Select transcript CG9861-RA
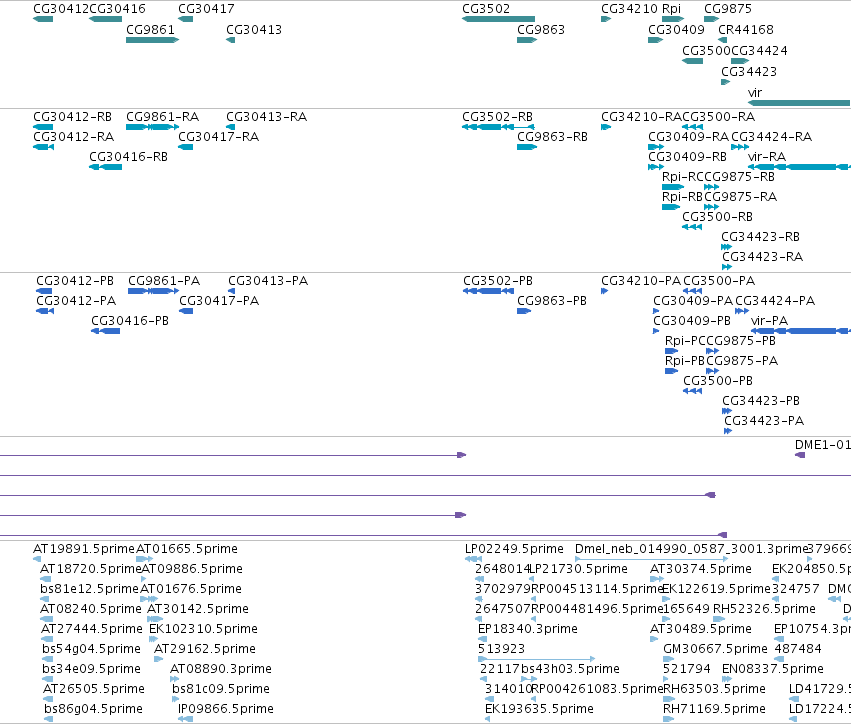Screen dimensions: 851x724 162,117
